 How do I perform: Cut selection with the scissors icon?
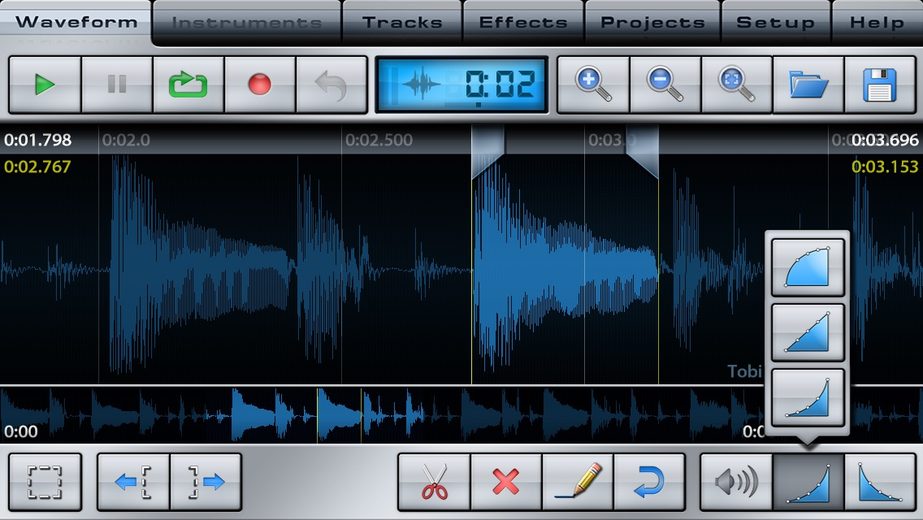point(434,482)
